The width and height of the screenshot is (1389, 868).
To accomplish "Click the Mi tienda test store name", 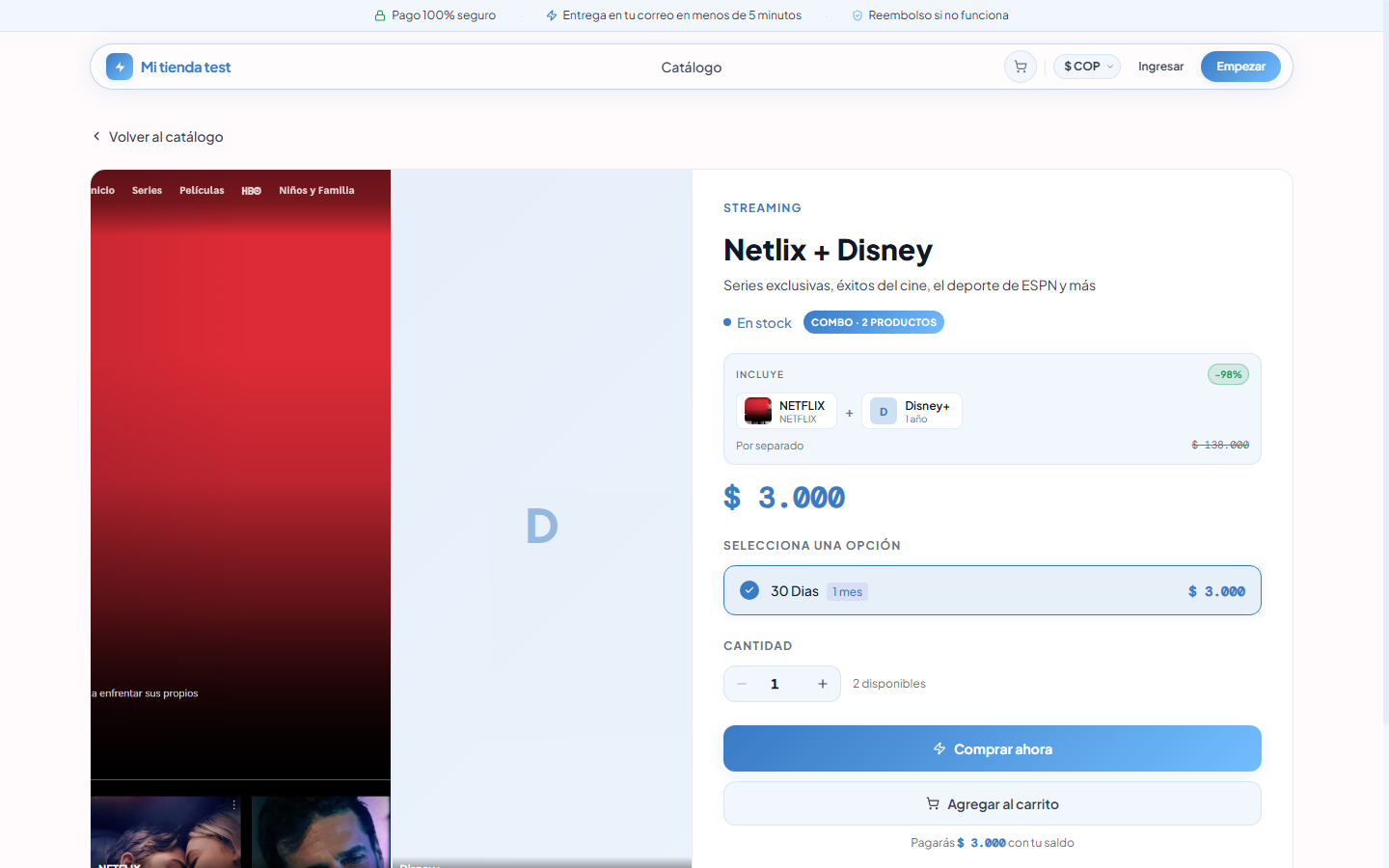I will tap(186, 68).
